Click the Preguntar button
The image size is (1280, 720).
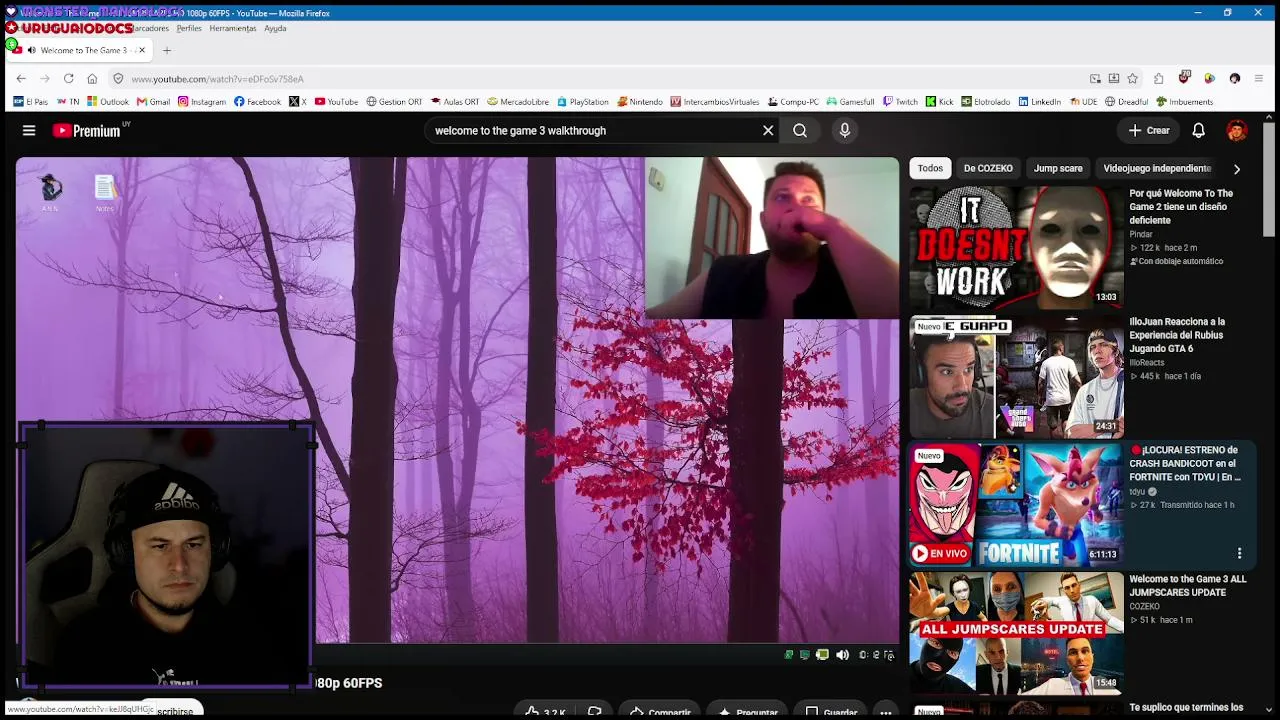[748, 712]
